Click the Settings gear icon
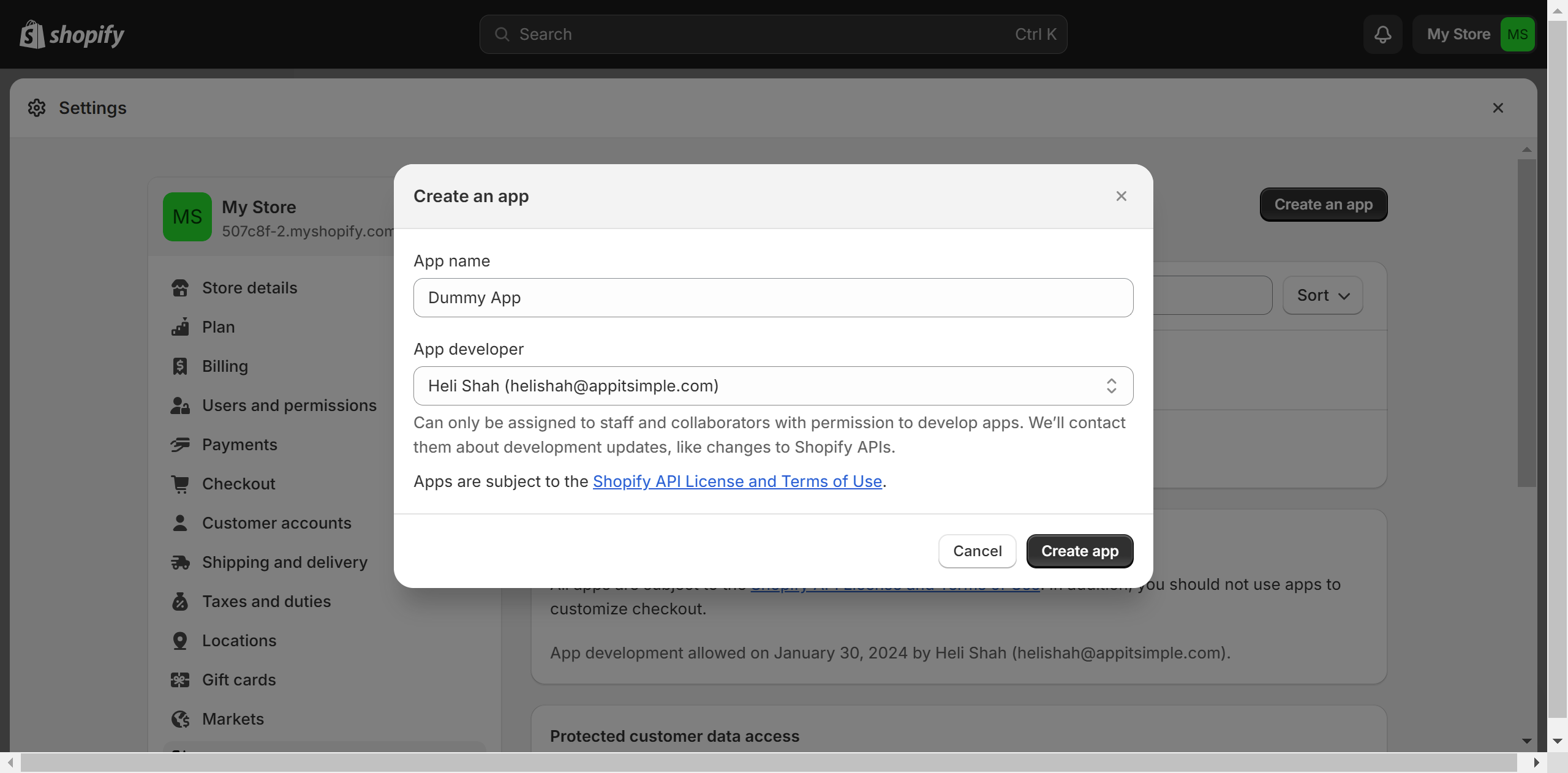1568x773 pixels. pyautogui.click(x=37, y=108)
